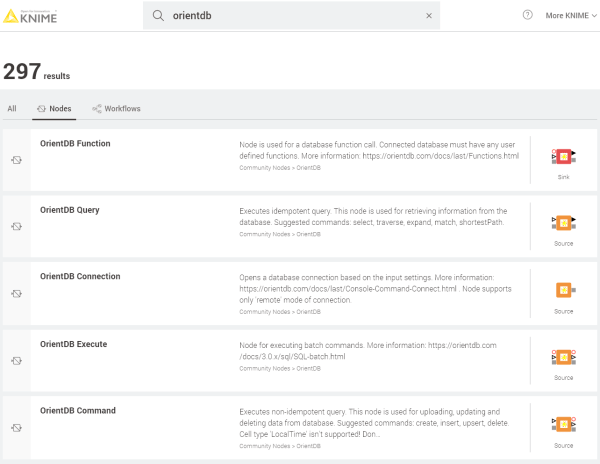Screen dimensions: 600x464
Task: Click OrientDB Command Source node thumbnail
Action: (x=564, y=424)
